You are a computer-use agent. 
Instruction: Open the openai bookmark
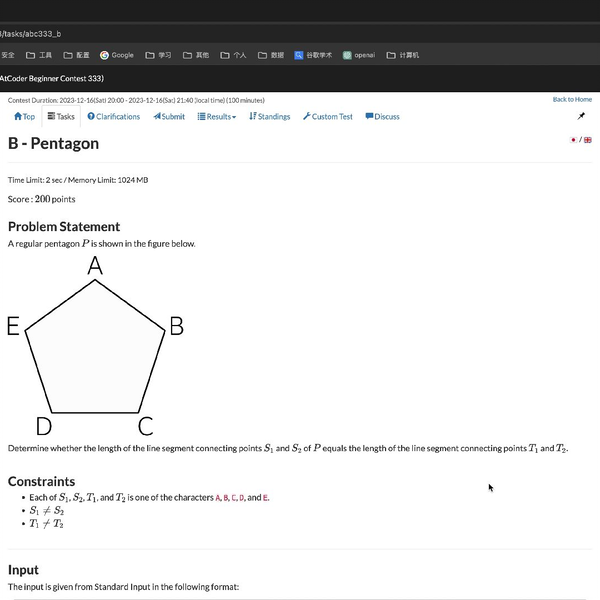pyautogui.click(x=360, y=55)
